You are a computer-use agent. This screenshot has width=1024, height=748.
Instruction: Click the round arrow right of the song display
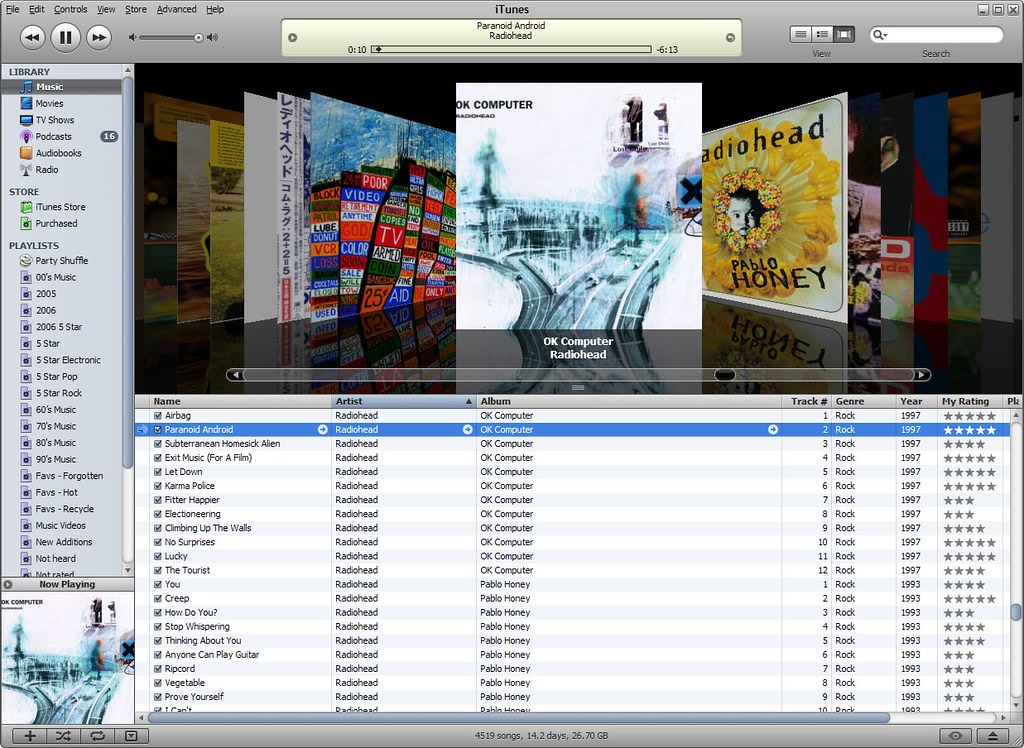730,38
